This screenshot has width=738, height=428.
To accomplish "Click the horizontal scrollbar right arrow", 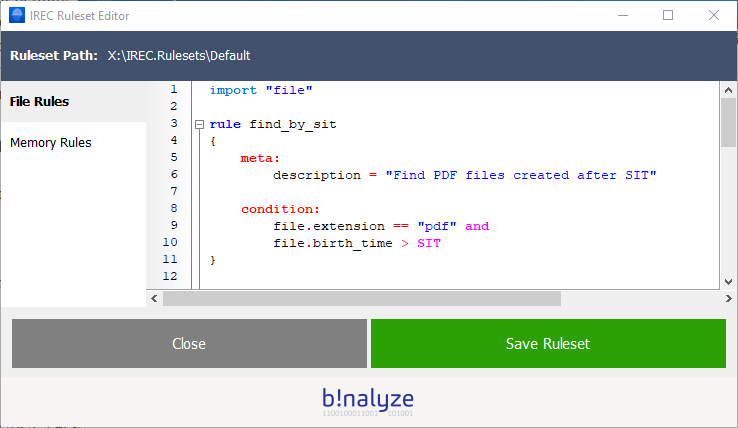I will click(712, 298).
